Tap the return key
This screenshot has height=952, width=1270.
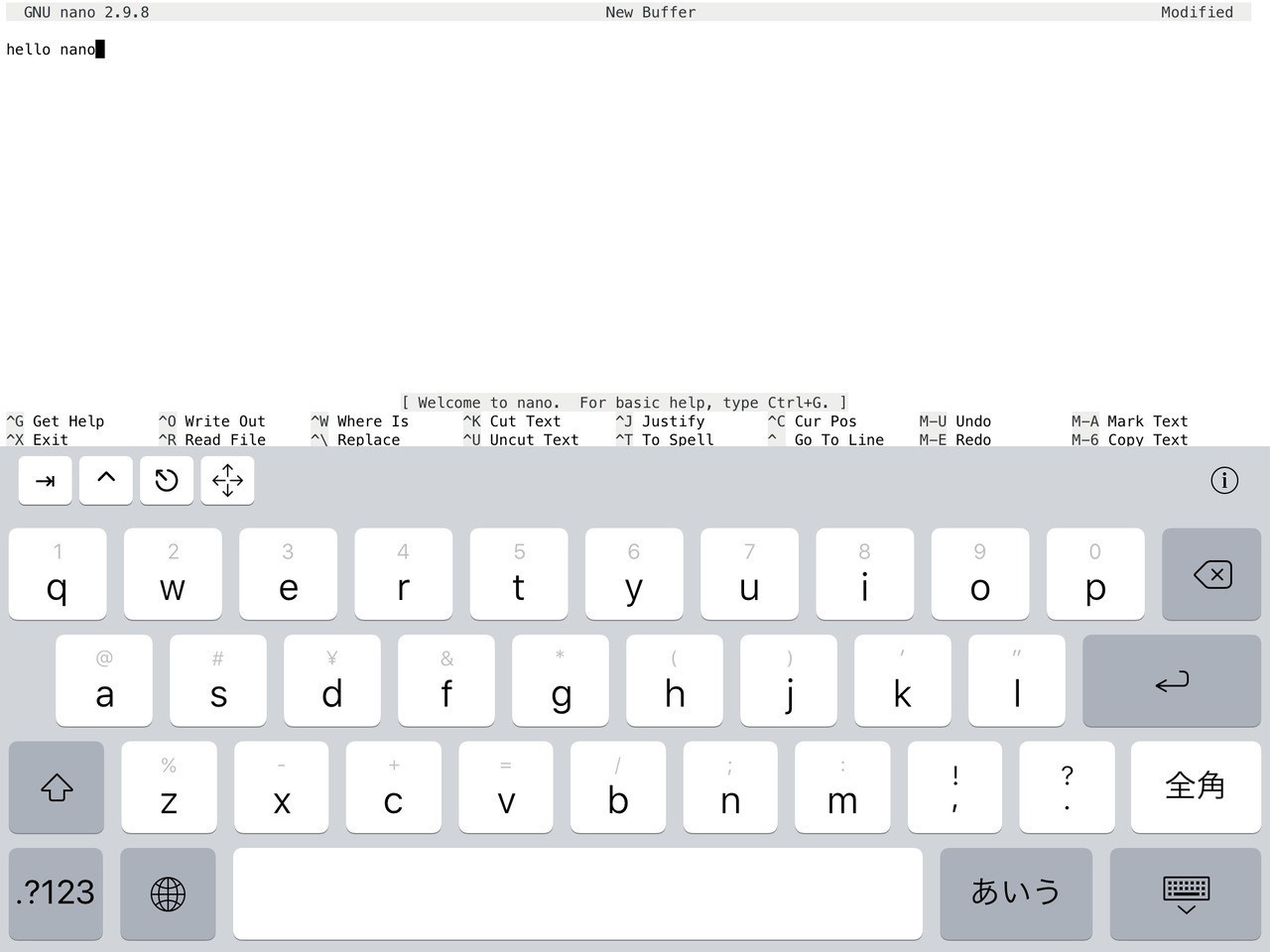tap(1172, 681)
